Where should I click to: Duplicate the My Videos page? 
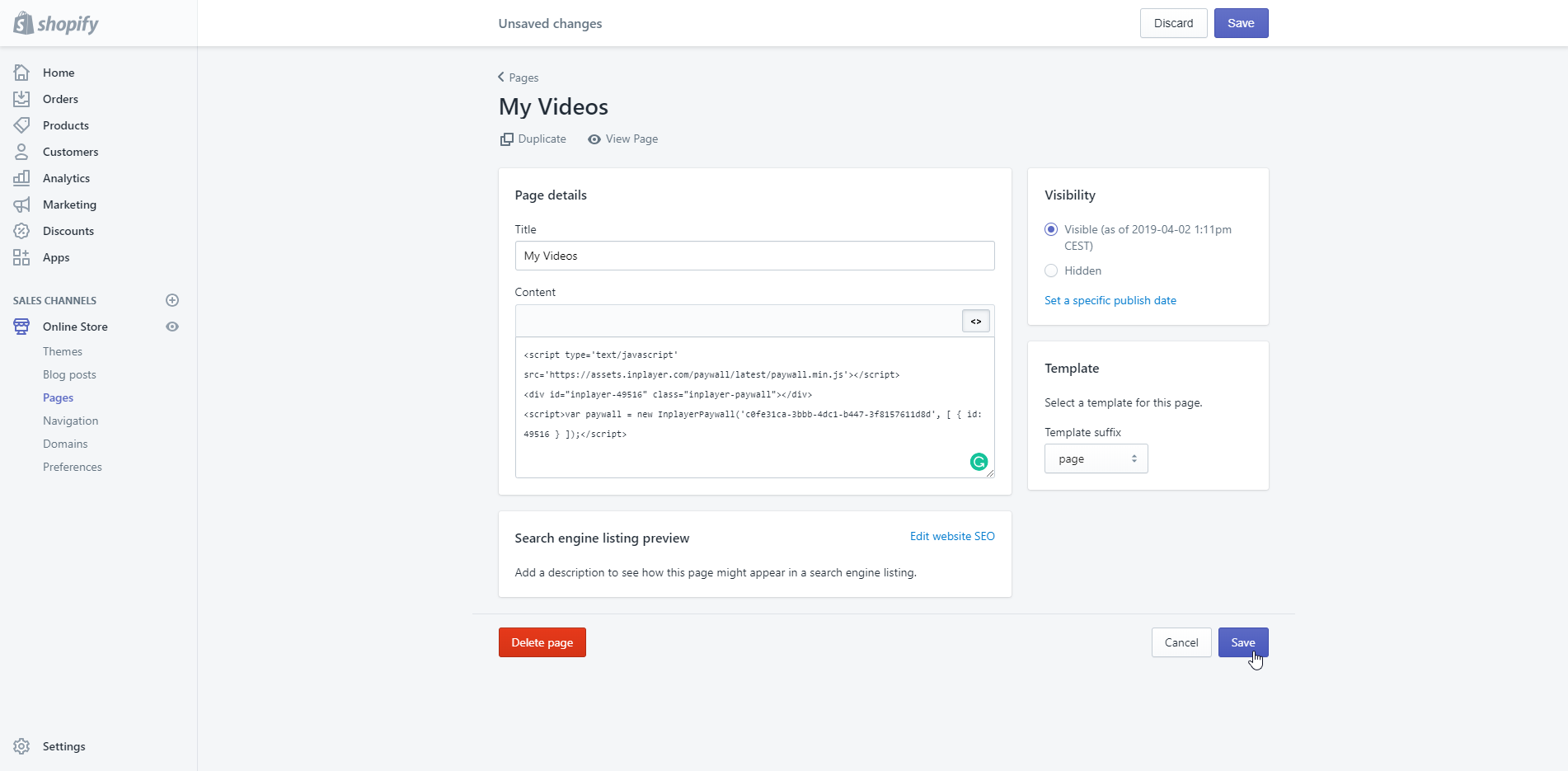542,139
